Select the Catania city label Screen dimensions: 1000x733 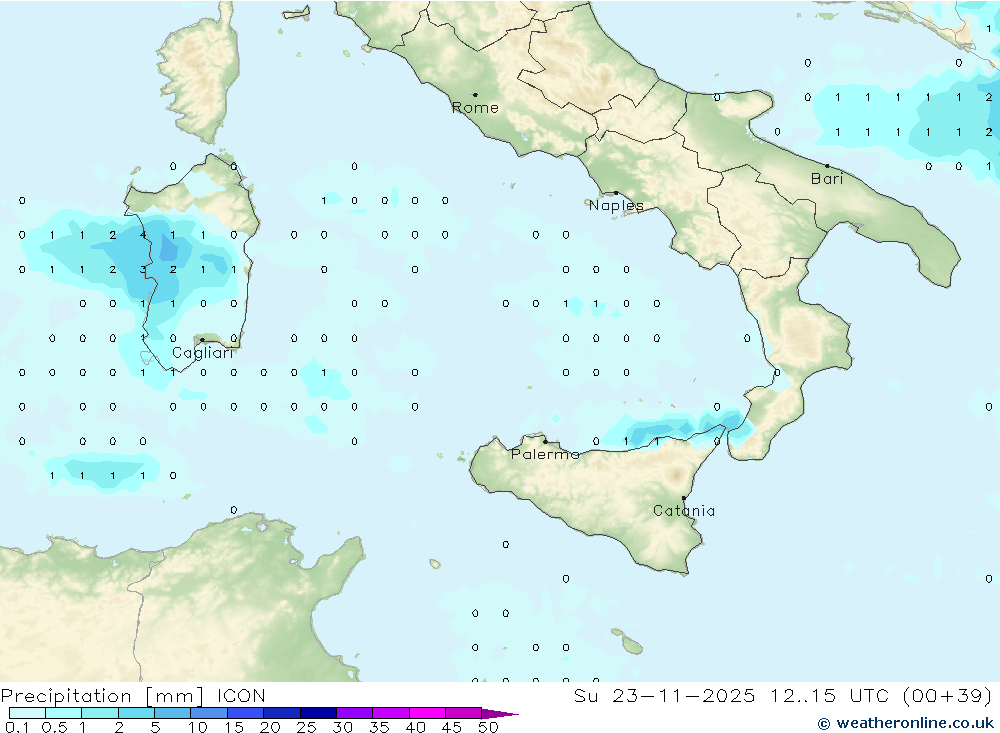point(684,510)
